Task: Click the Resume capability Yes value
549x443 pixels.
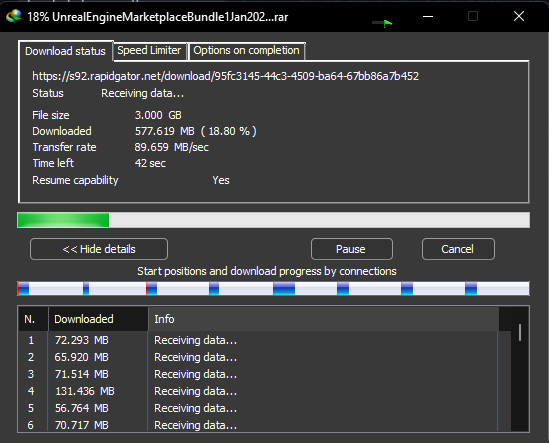Action: coord(221,180)
